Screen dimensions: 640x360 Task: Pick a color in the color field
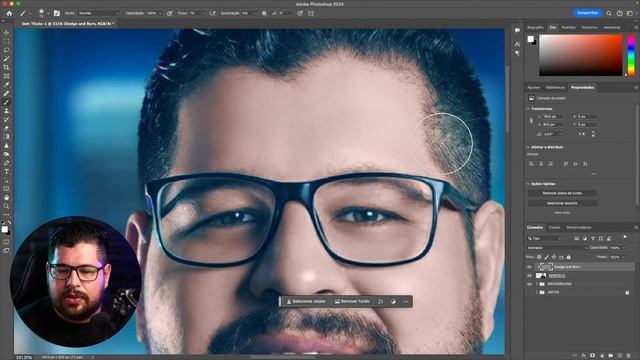(x=581, y=55)
